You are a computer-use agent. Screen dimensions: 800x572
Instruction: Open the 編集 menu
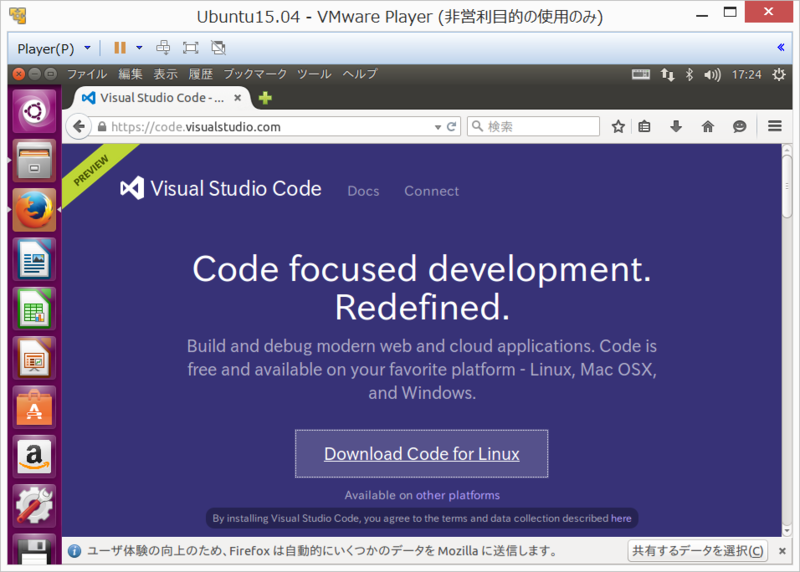click(x=131, y=74)
